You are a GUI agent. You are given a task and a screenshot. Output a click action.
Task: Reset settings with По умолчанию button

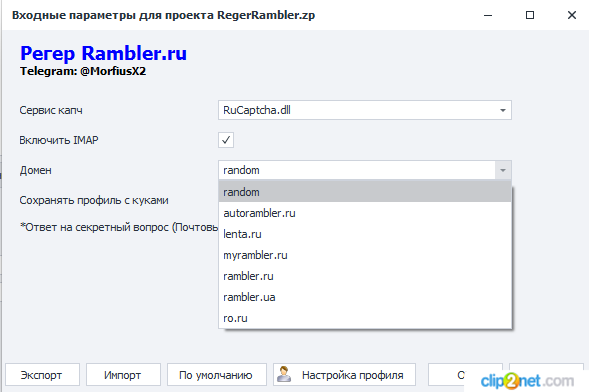tap(217, 375)
